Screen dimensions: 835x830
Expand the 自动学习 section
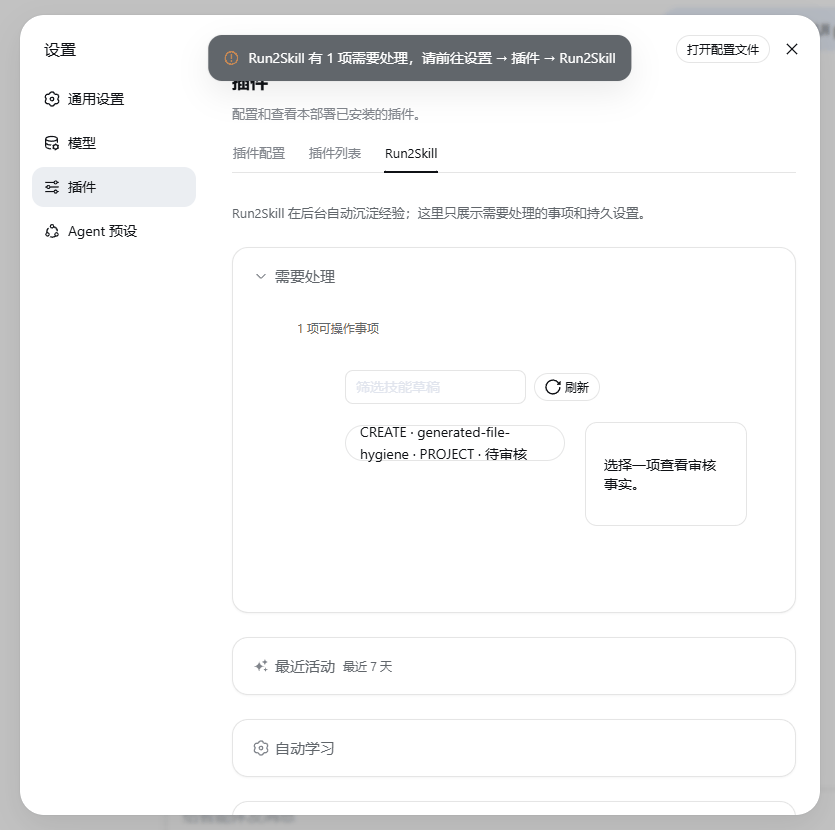point(513,748)
